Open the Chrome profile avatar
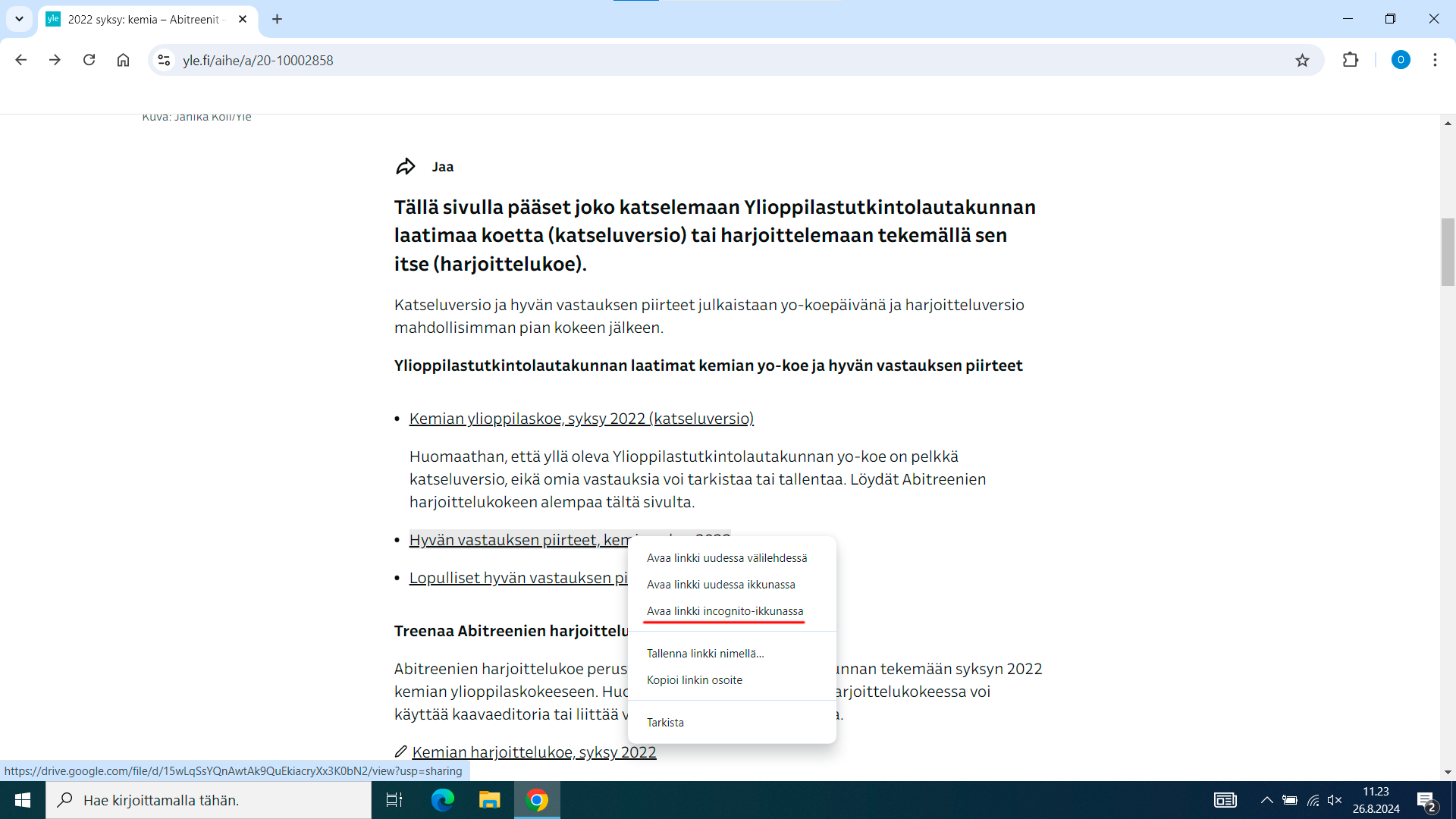 pyautogui.click(x=1401, y=60)
